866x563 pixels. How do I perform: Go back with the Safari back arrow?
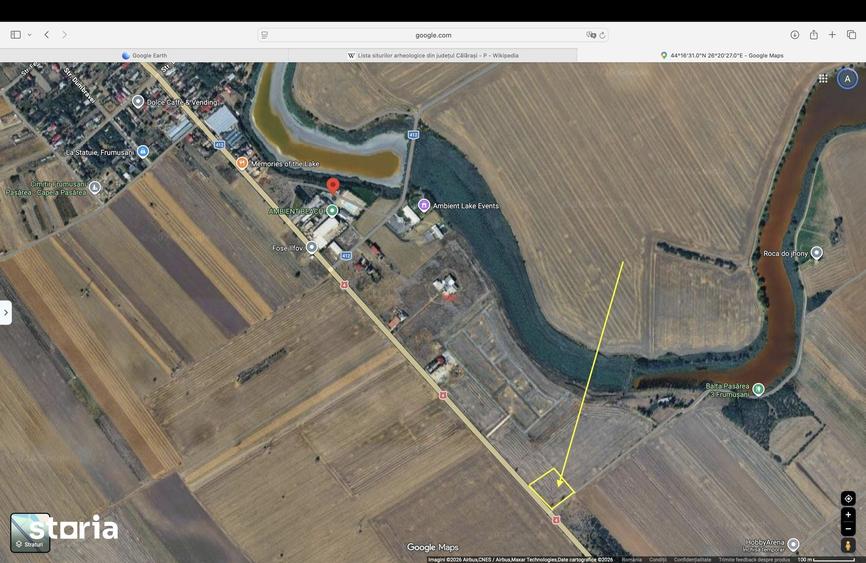pos(47,35)
